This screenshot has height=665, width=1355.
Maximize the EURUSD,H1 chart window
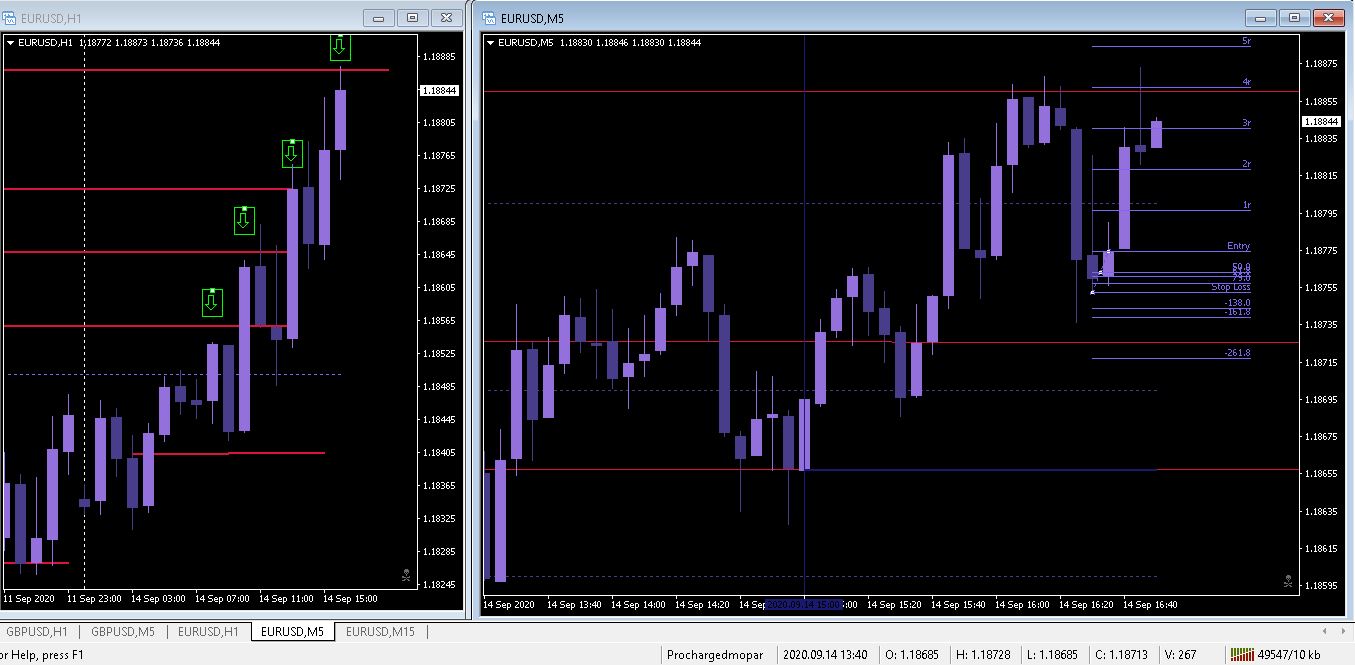[411, 17]
